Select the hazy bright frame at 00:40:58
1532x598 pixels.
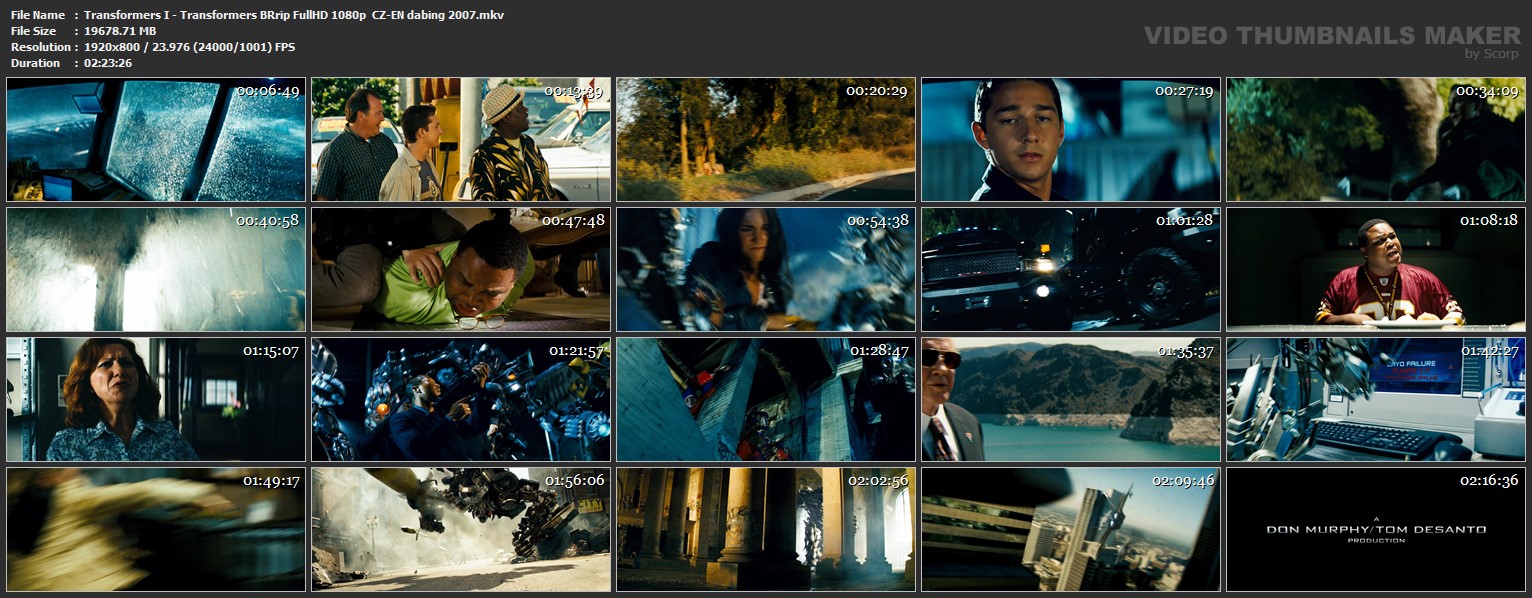[x=156, y=269]
